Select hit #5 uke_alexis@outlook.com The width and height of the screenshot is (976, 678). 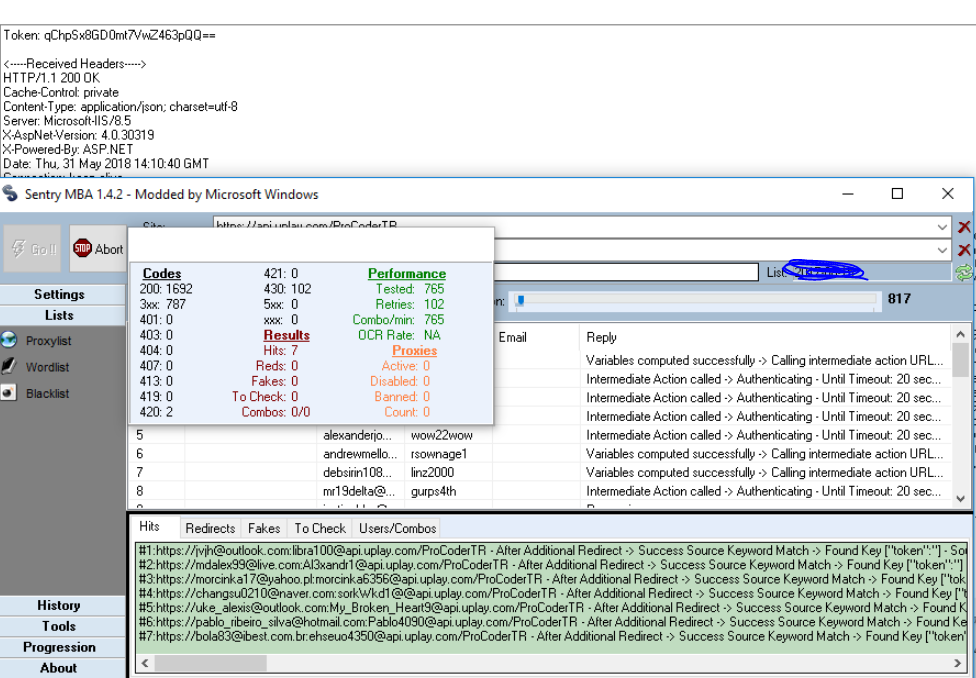(x=551, y=608)
